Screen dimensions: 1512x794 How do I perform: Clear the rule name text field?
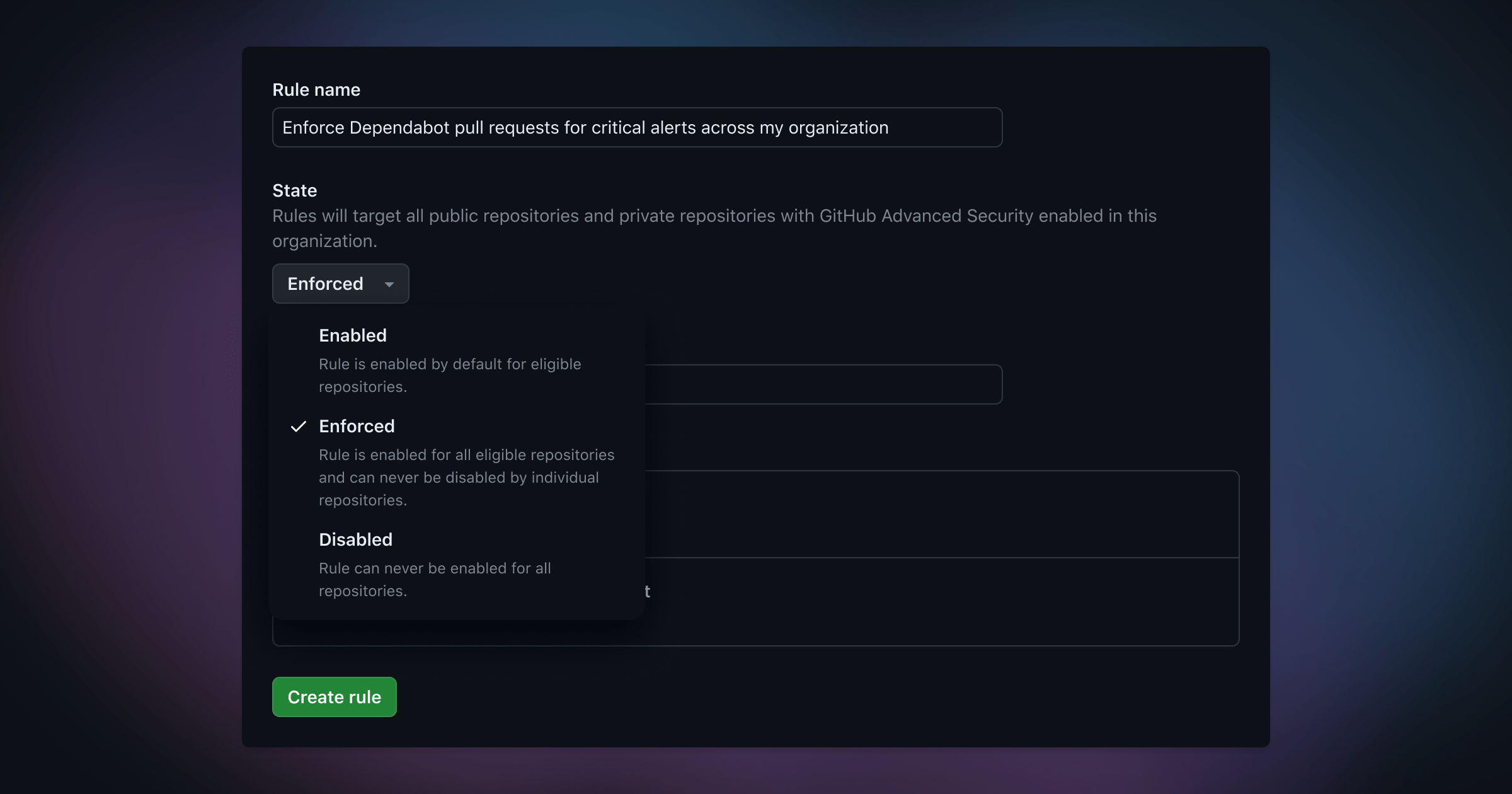pos(637,126)
